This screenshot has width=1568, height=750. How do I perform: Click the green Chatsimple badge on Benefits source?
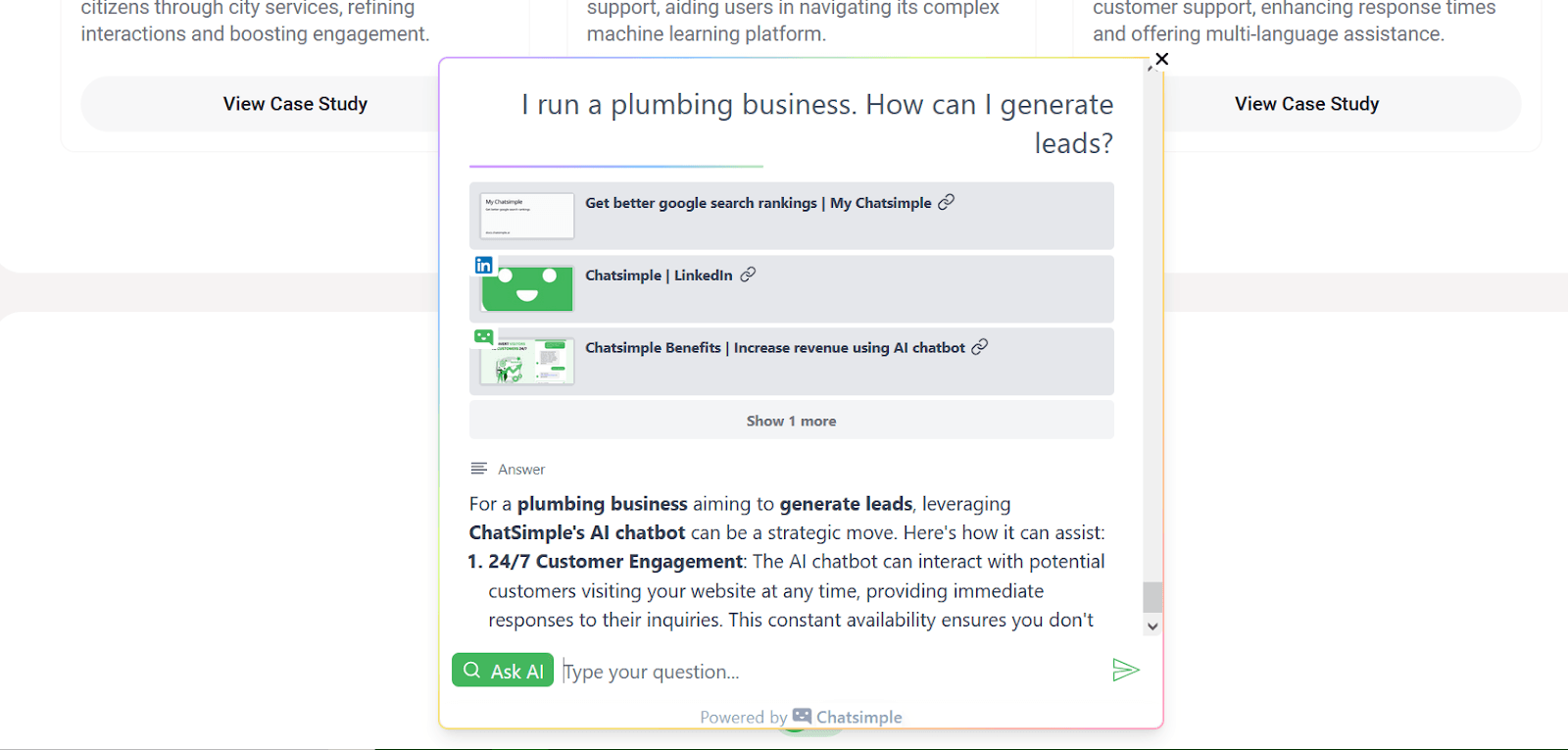[x=483, y=337]
